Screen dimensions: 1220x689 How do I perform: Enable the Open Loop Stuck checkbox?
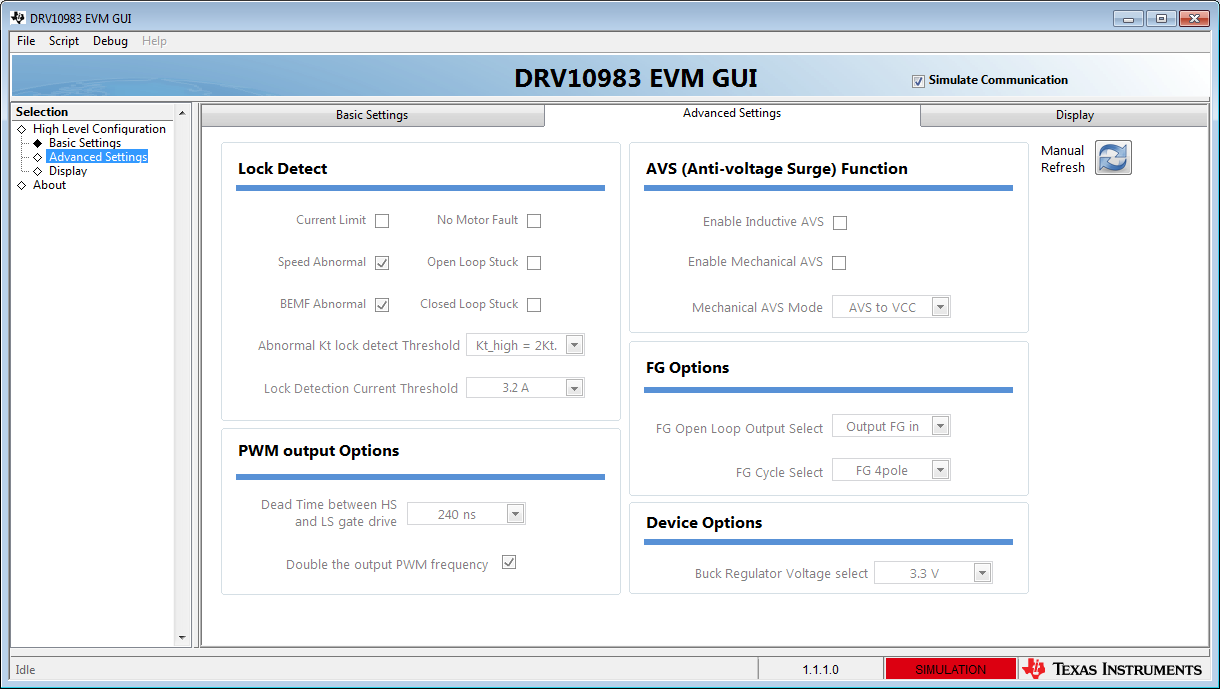[x=534, y=263]
